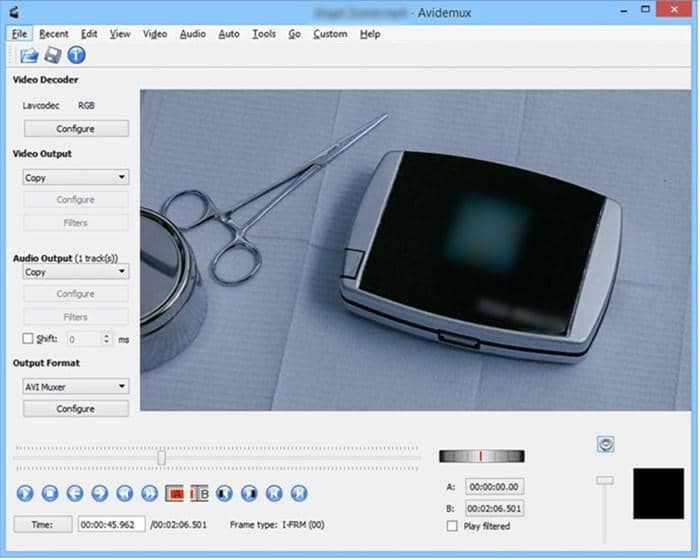The image size is (700, 560).
Task: Show video information with the blue info icon
Action: click(76, 55)
